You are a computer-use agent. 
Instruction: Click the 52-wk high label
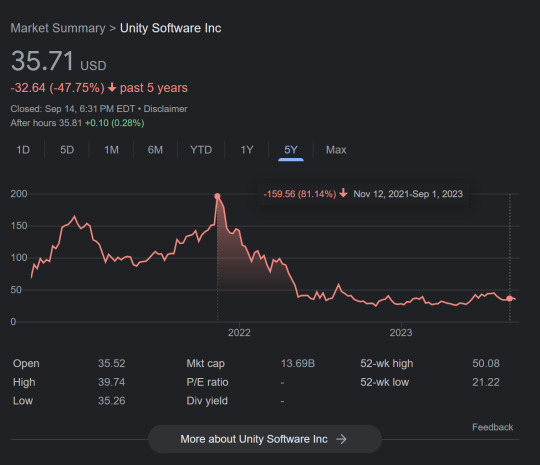(387, 363)
